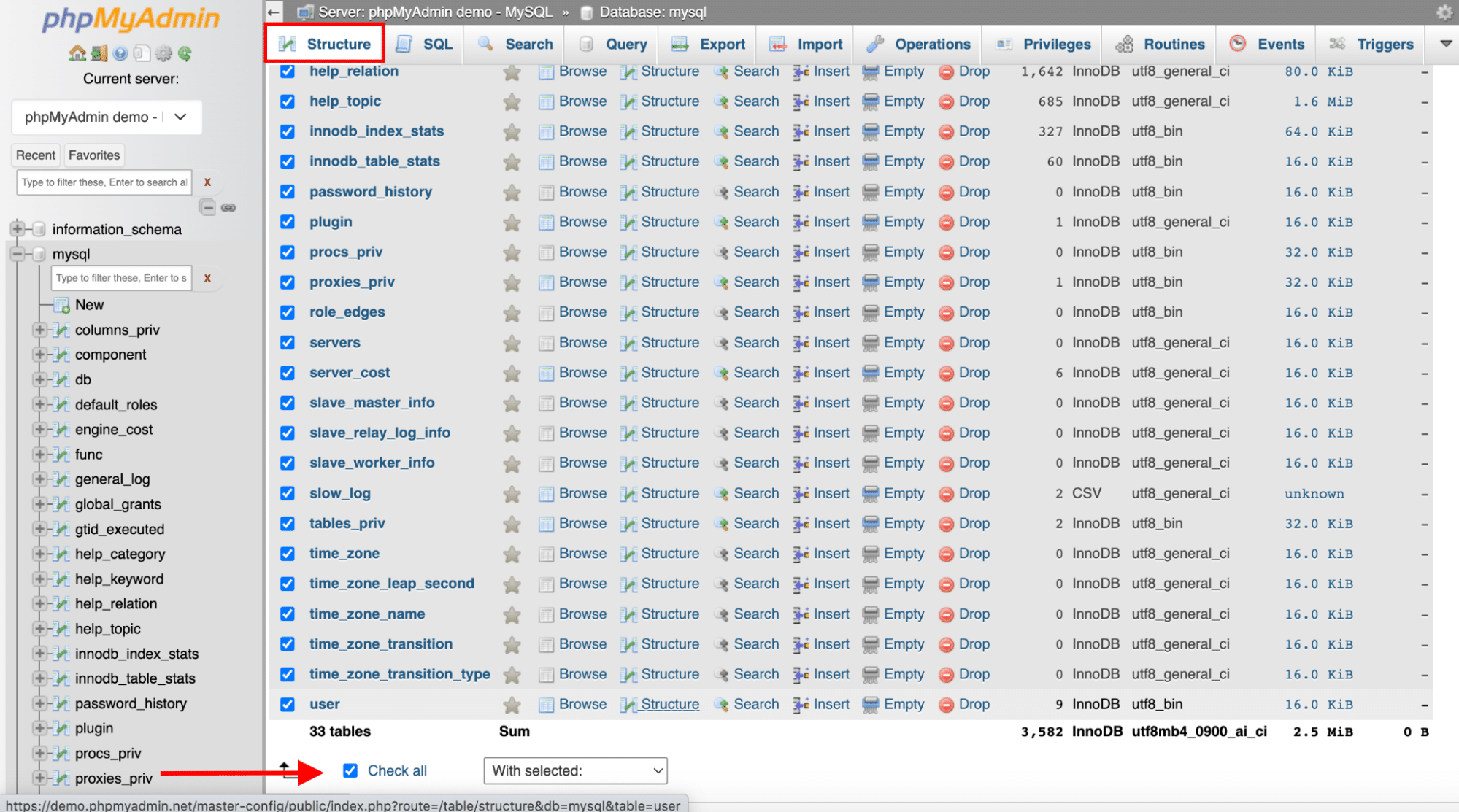Switch to the Favorites tab in the sidebar
Viewport: 1459px width, 812px height.
point(93,155)
